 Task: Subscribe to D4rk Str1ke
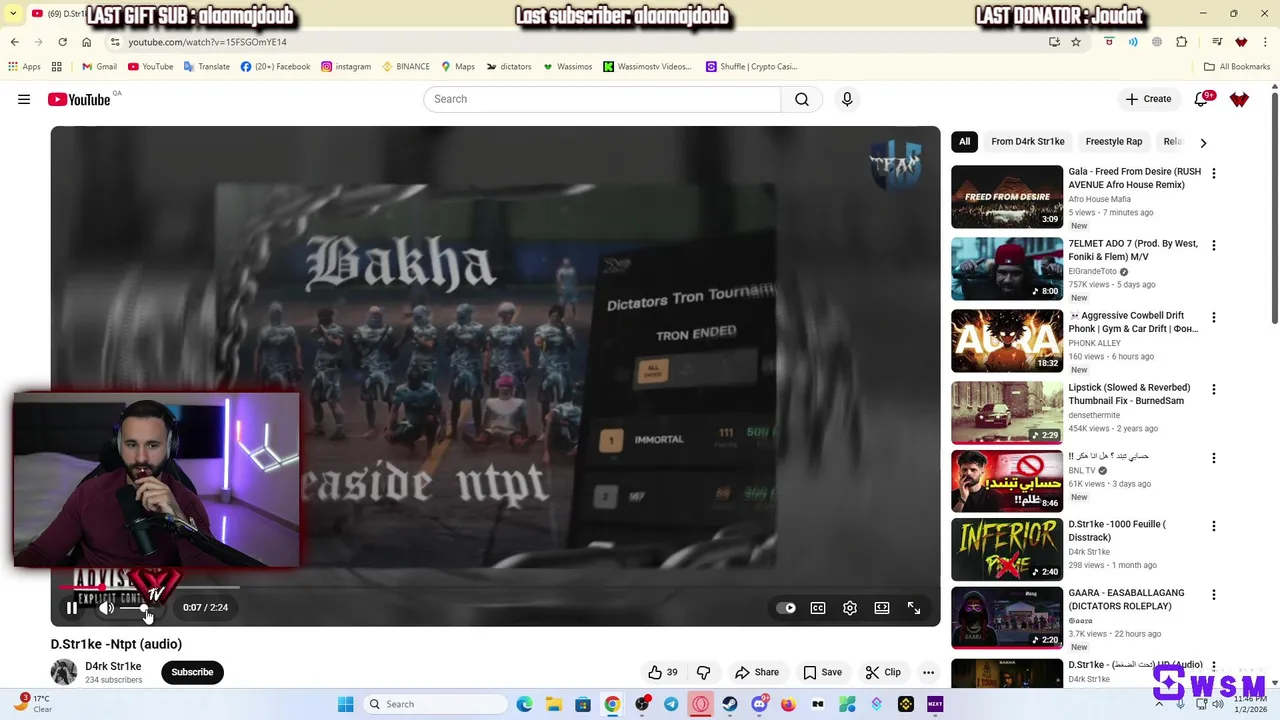[x=192, y=672]
